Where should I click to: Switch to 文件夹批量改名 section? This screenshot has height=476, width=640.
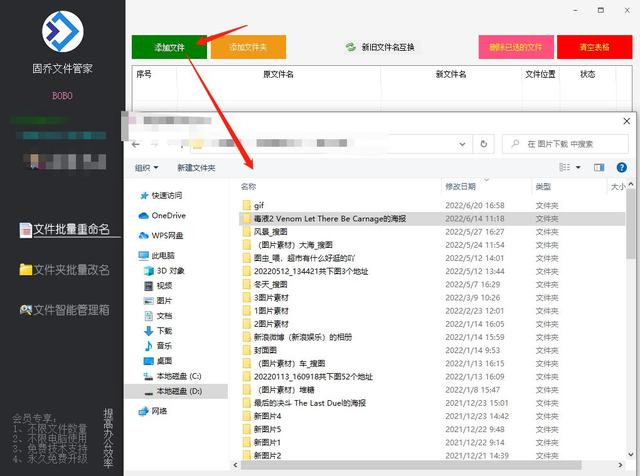[70, 269]
